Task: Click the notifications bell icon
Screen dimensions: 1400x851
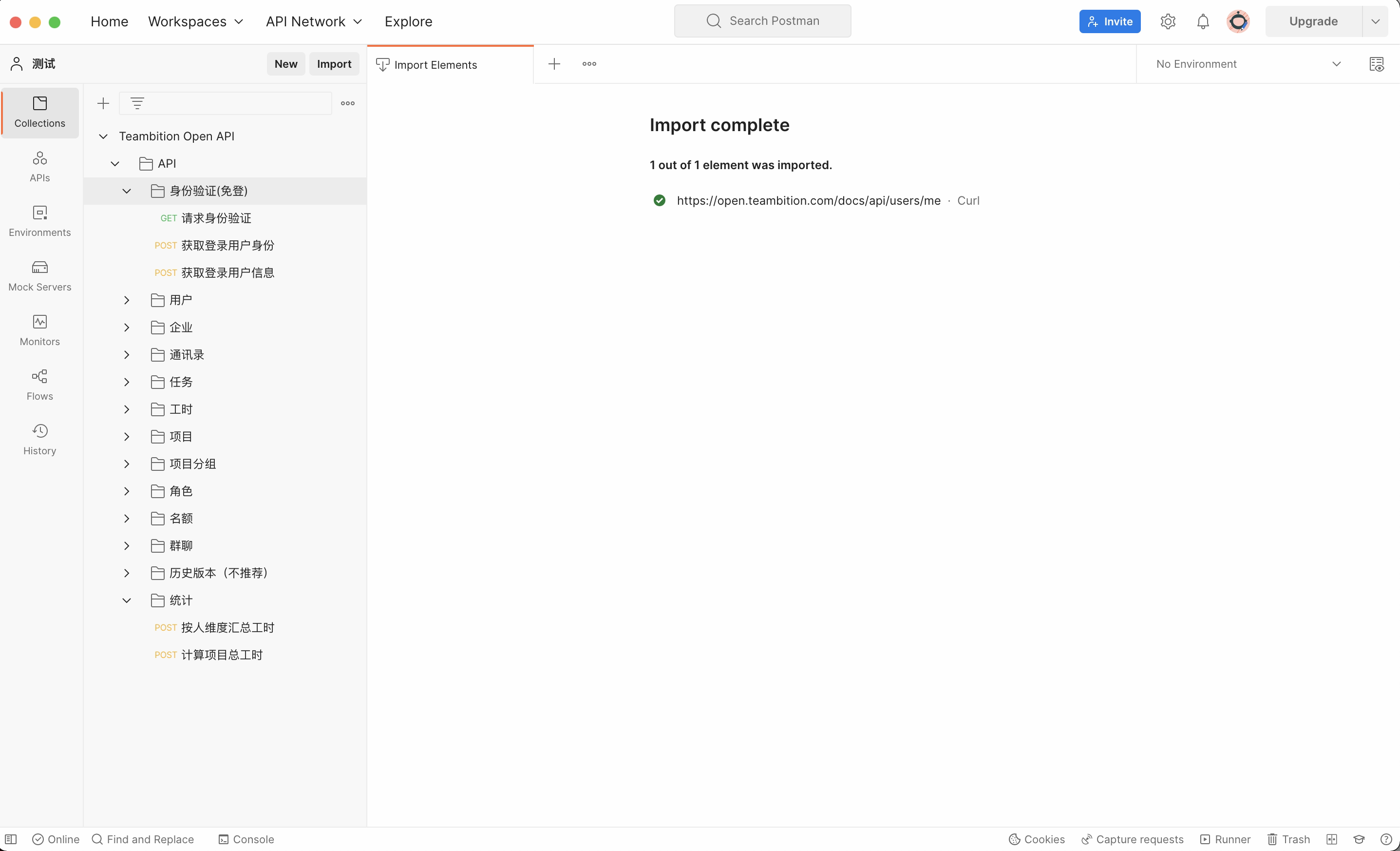Action: [x=1202, y=21]
